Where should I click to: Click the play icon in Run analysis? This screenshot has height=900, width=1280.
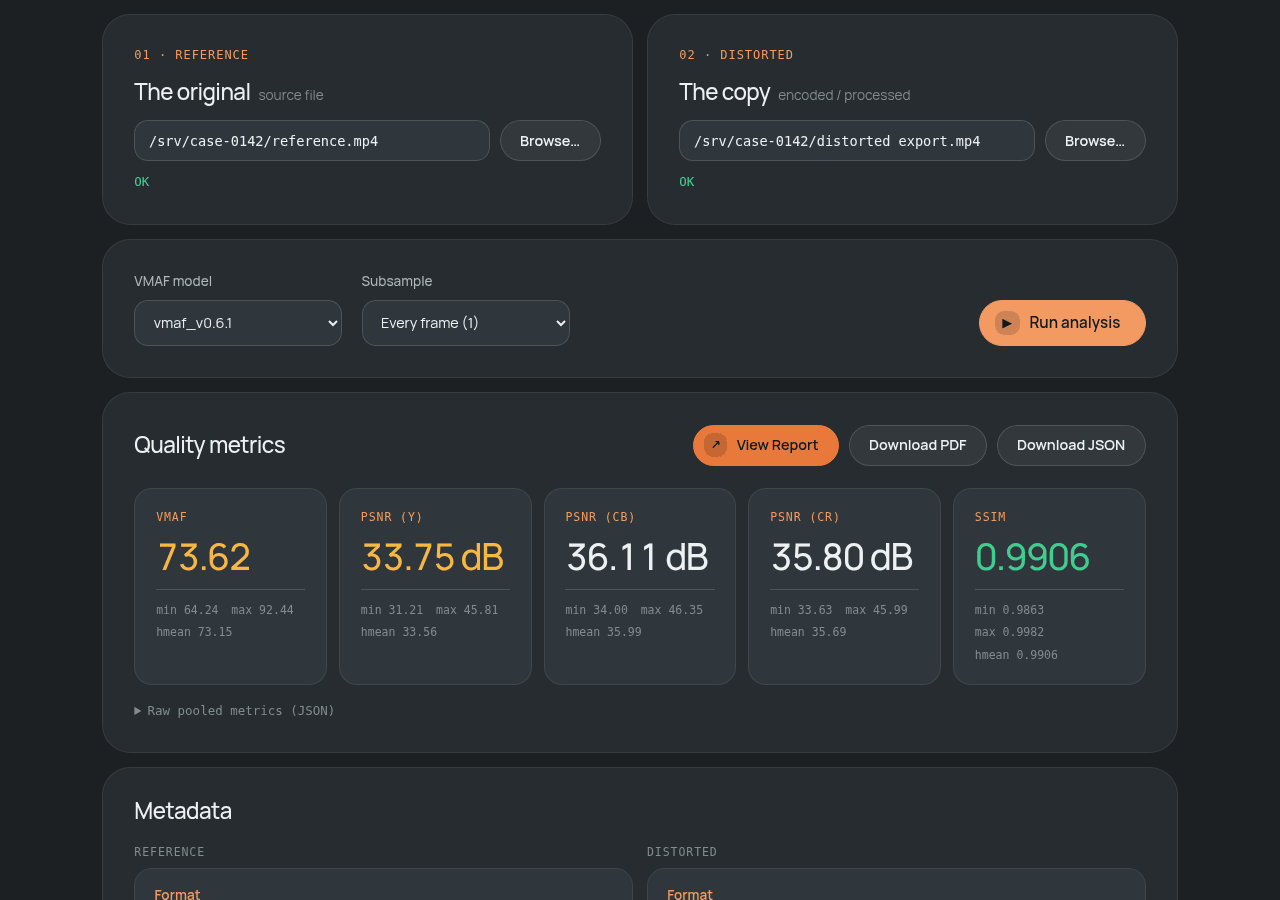(x=1007, y=323)
